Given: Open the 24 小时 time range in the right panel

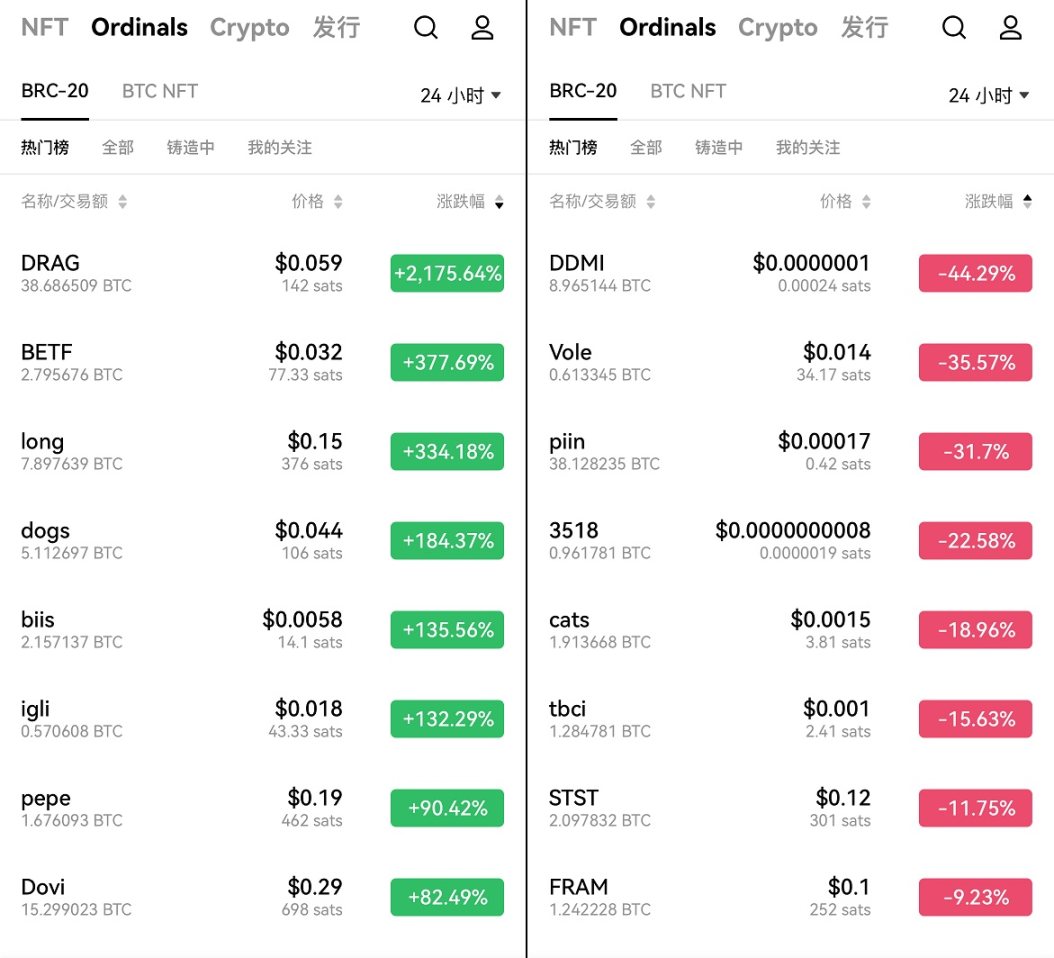Looking at the screenshot, I should [989, 96].
